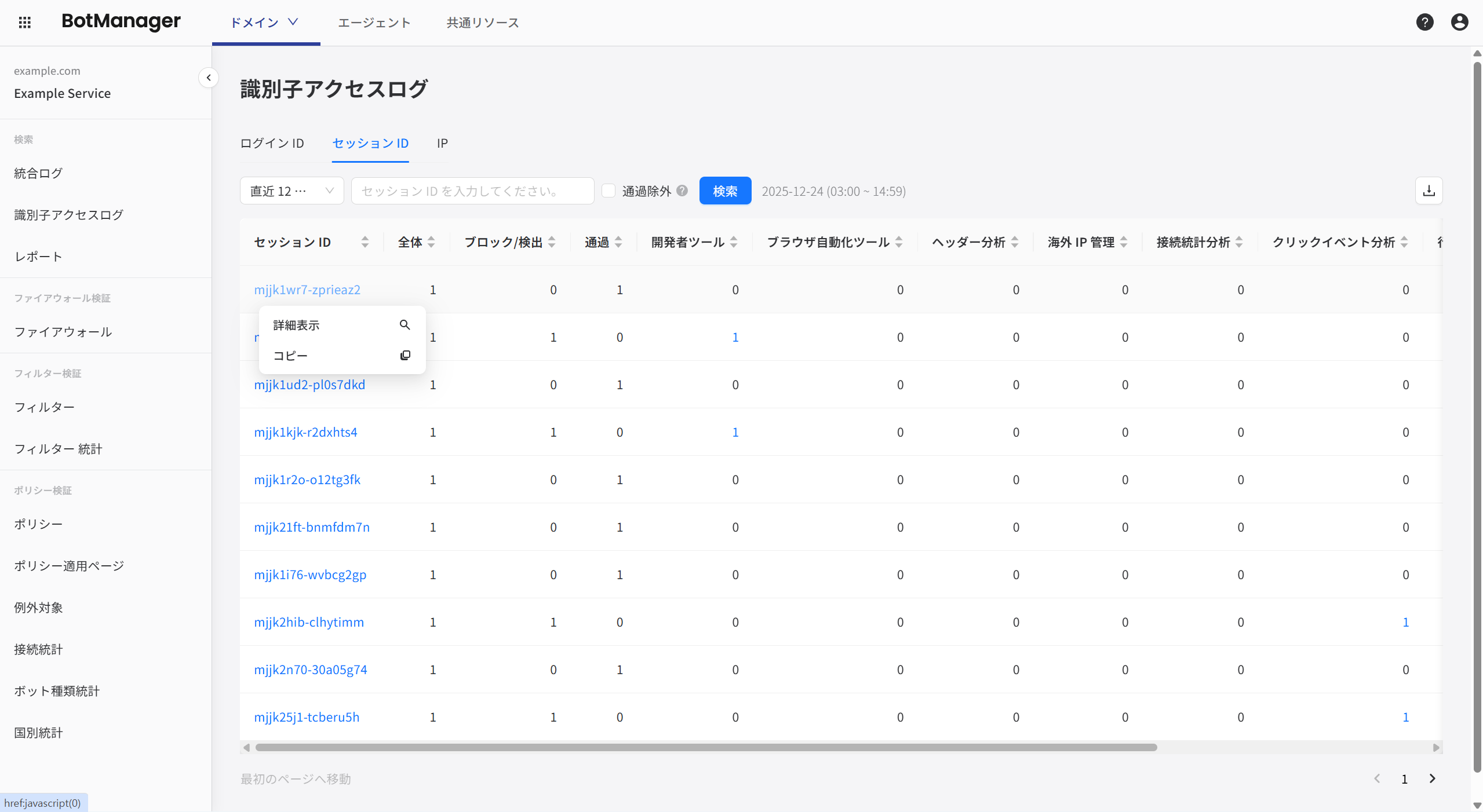The image size is (1483, 812).
Task: Toggle sorting on the セッション ID column
Action: pos(365,242)
